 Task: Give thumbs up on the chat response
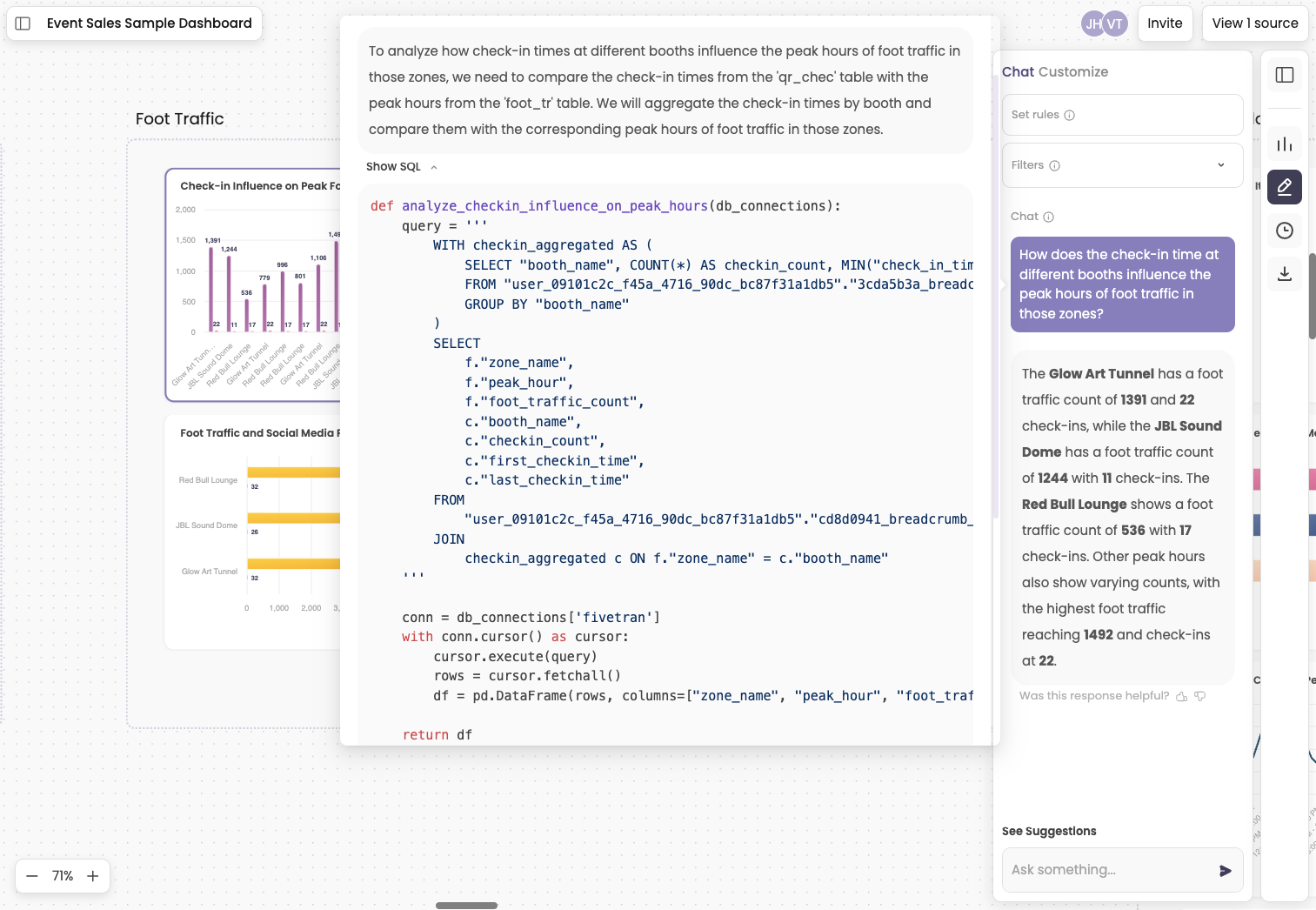coord(1181,696)
